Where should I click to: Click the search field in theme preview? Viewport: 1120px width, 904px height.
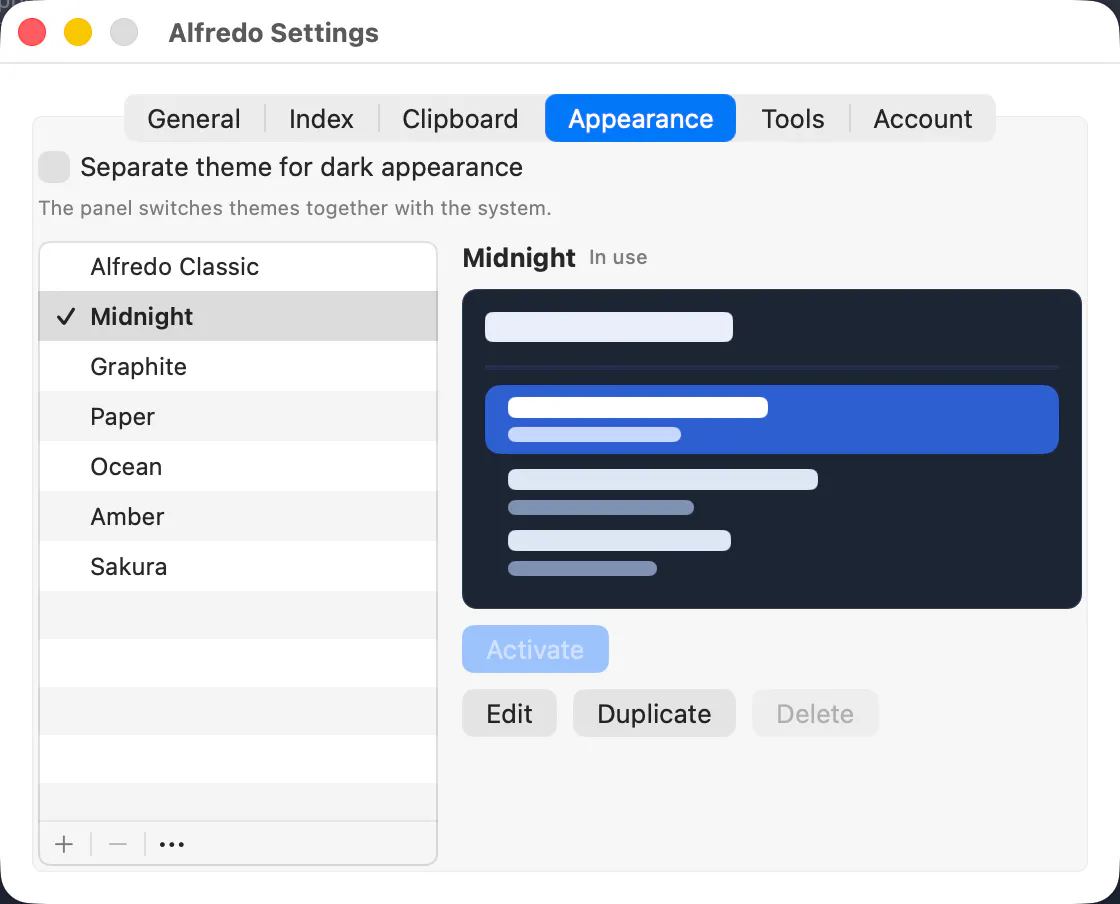(609, 326)
